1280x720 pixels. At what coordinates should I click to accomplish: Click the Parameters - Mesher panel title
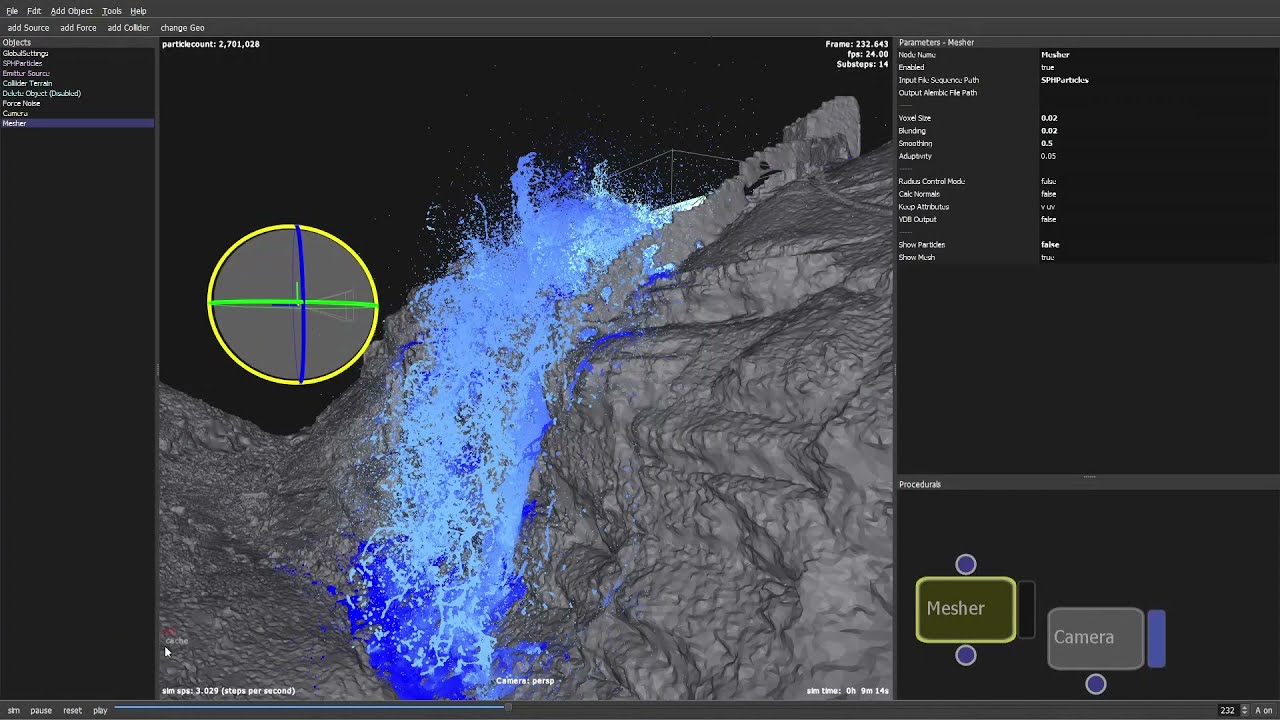(936, 43)
